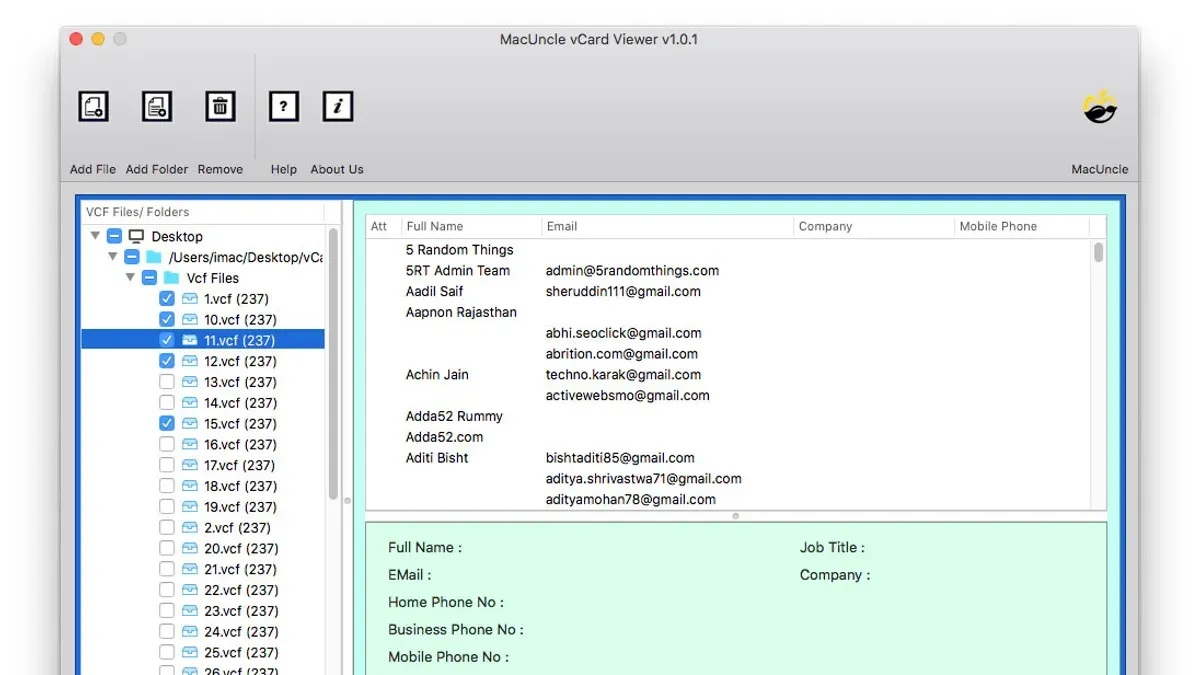Click the About Us label
This screenshot has height=675, width=1200.
click(337, 170)
